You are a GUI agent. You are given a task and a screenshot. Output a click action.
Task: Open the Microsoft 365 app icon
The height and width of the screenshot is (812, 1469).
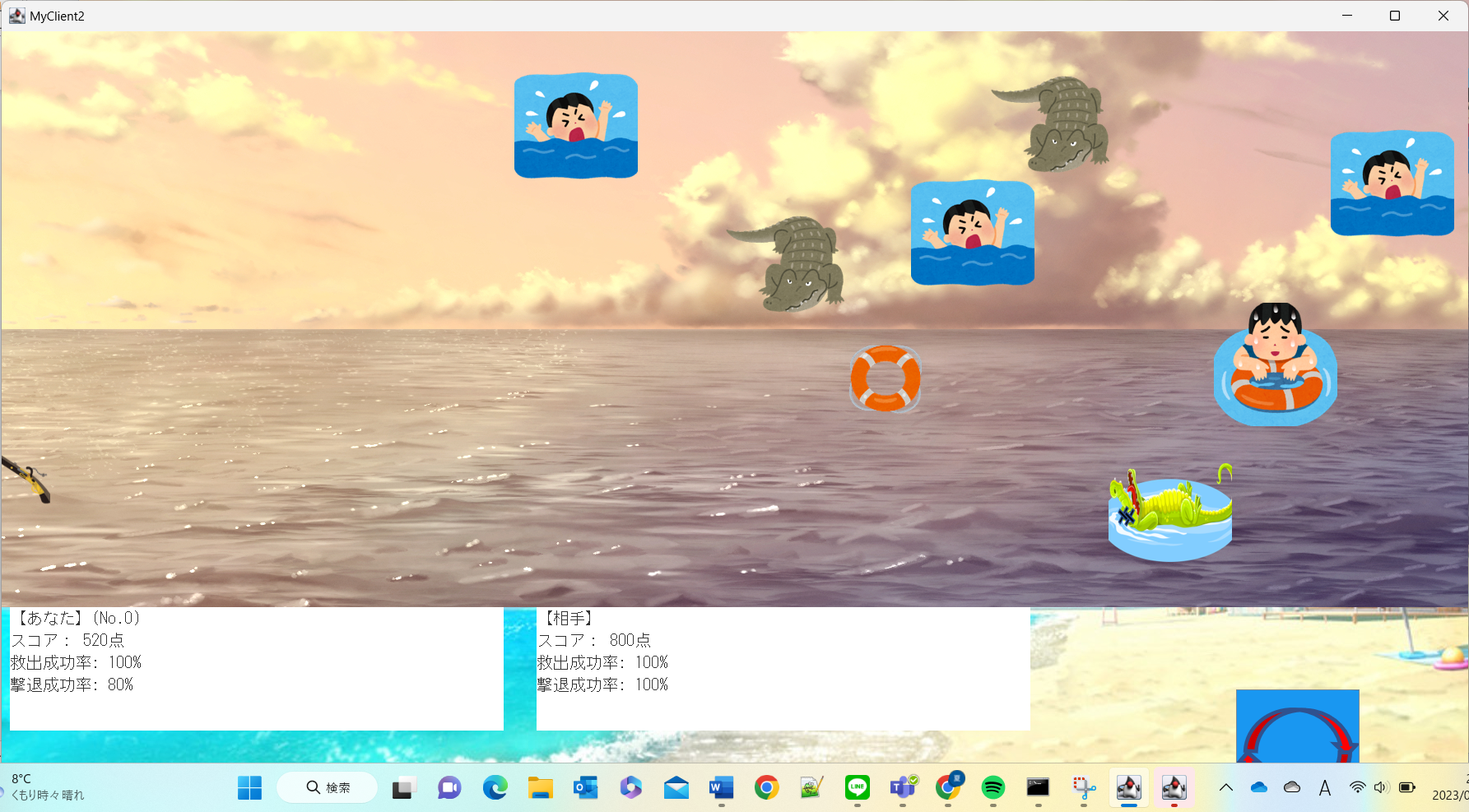click(x=630, y=788)
